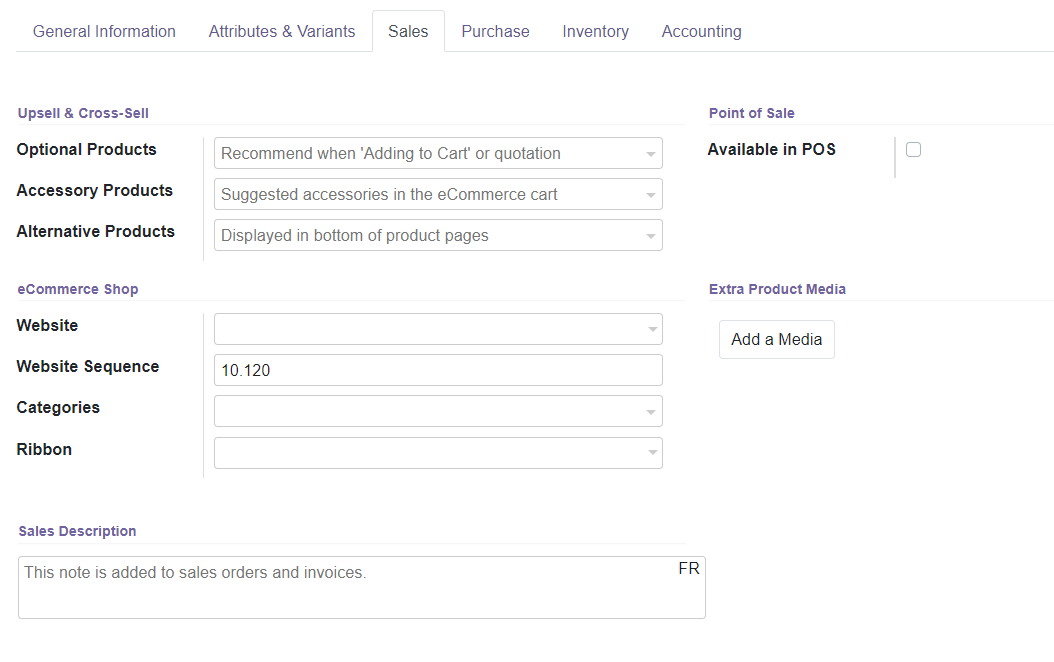The height and width of the screenshot is (662, 1054).
Task: Open the Attributes & Variants tab
Action: pos(281,31)
